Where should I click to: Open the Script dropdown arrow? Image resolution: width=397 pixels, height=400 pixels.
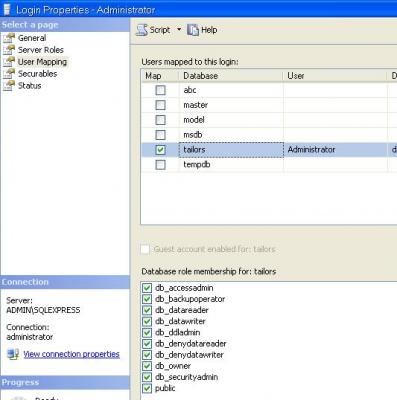tap(179, 30)
